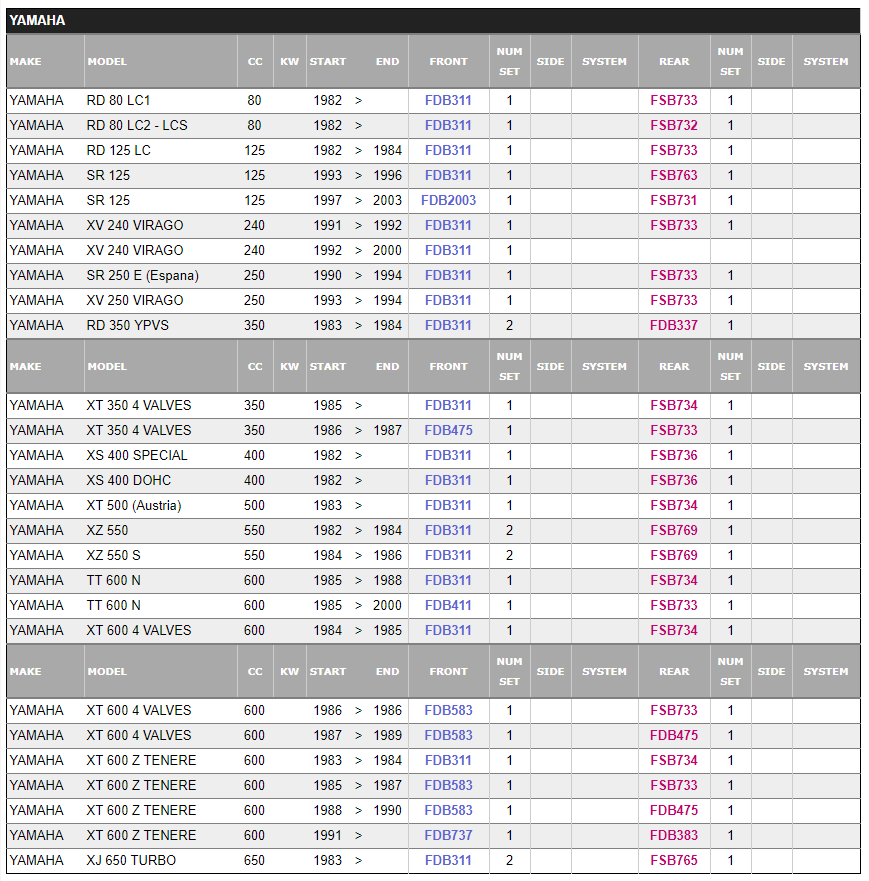Click FDB311 front link in RD 125 LC row
Image resolution: width=869 pixels, height=881 pixels.
click(x=448, y=151)
